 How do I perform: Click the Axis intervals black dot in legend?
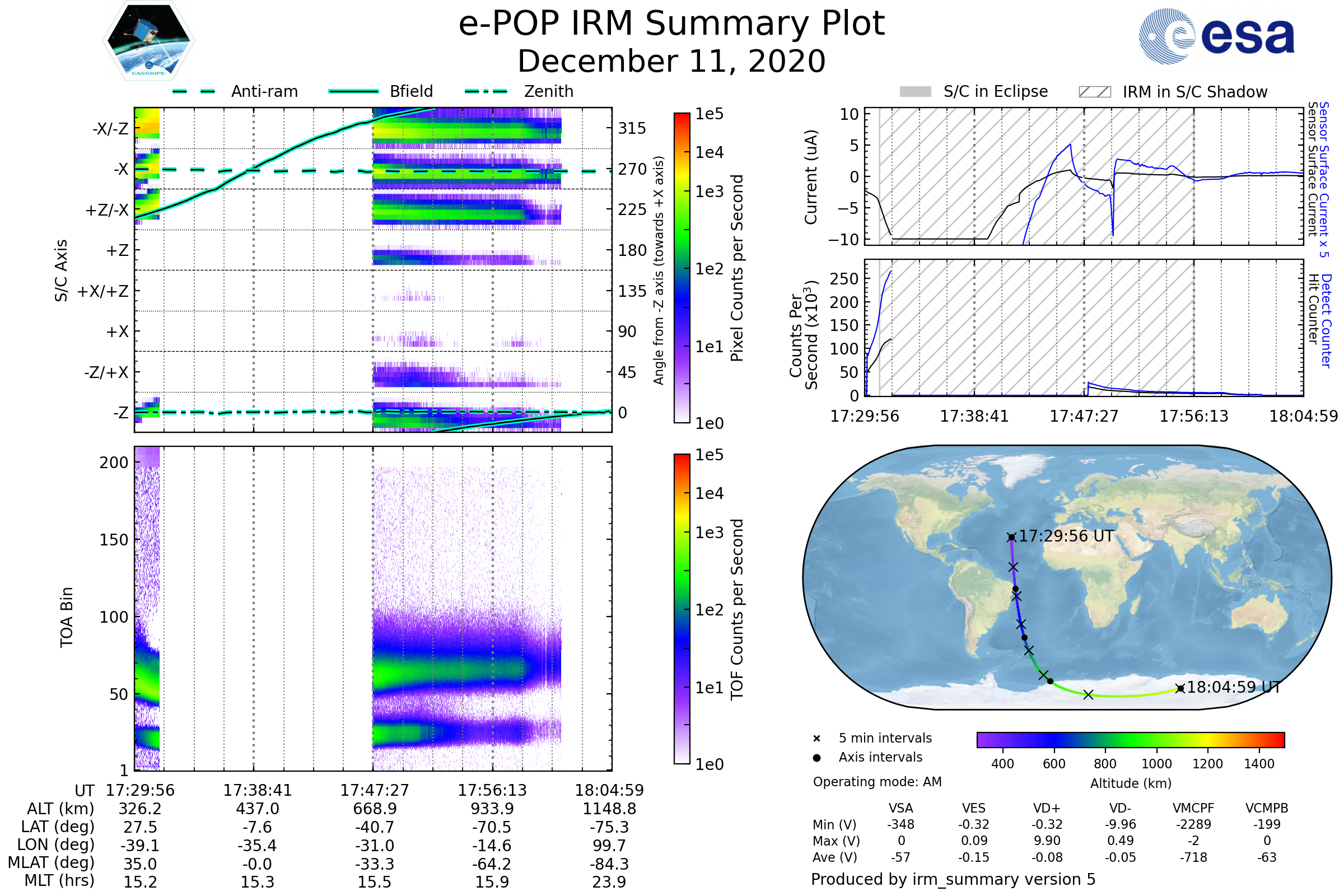pos(816,758)
